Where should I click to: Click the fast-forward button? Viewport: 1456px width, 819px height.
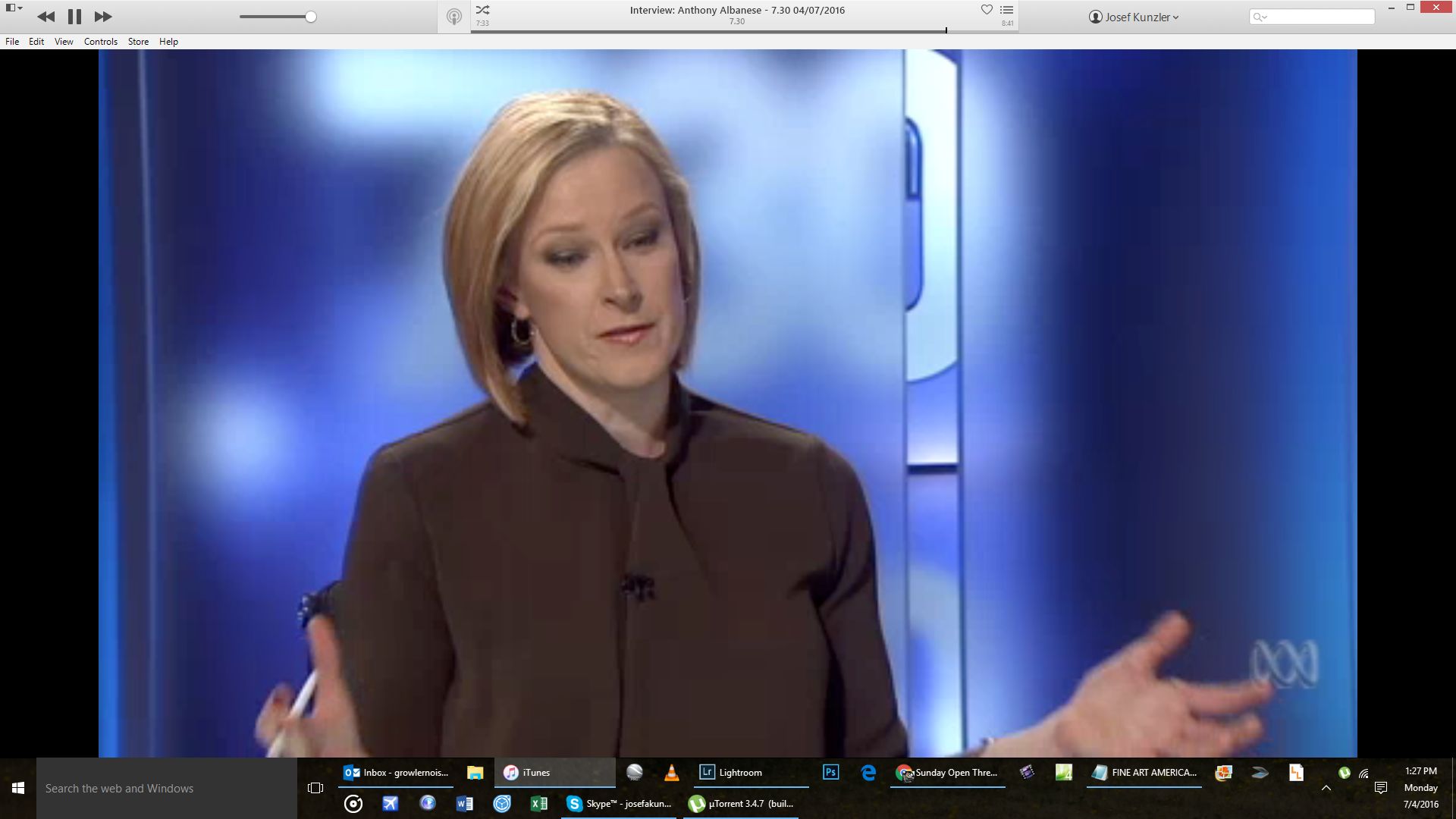(x=103, y=17)
